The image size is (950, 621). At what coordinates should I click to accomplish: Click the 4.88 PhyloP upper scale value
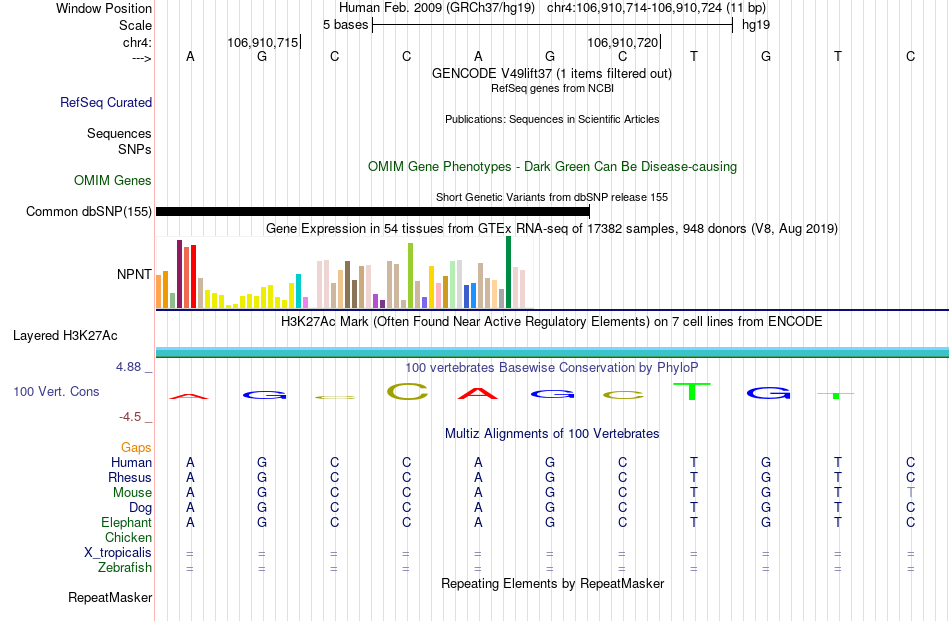tap(128, 367)
